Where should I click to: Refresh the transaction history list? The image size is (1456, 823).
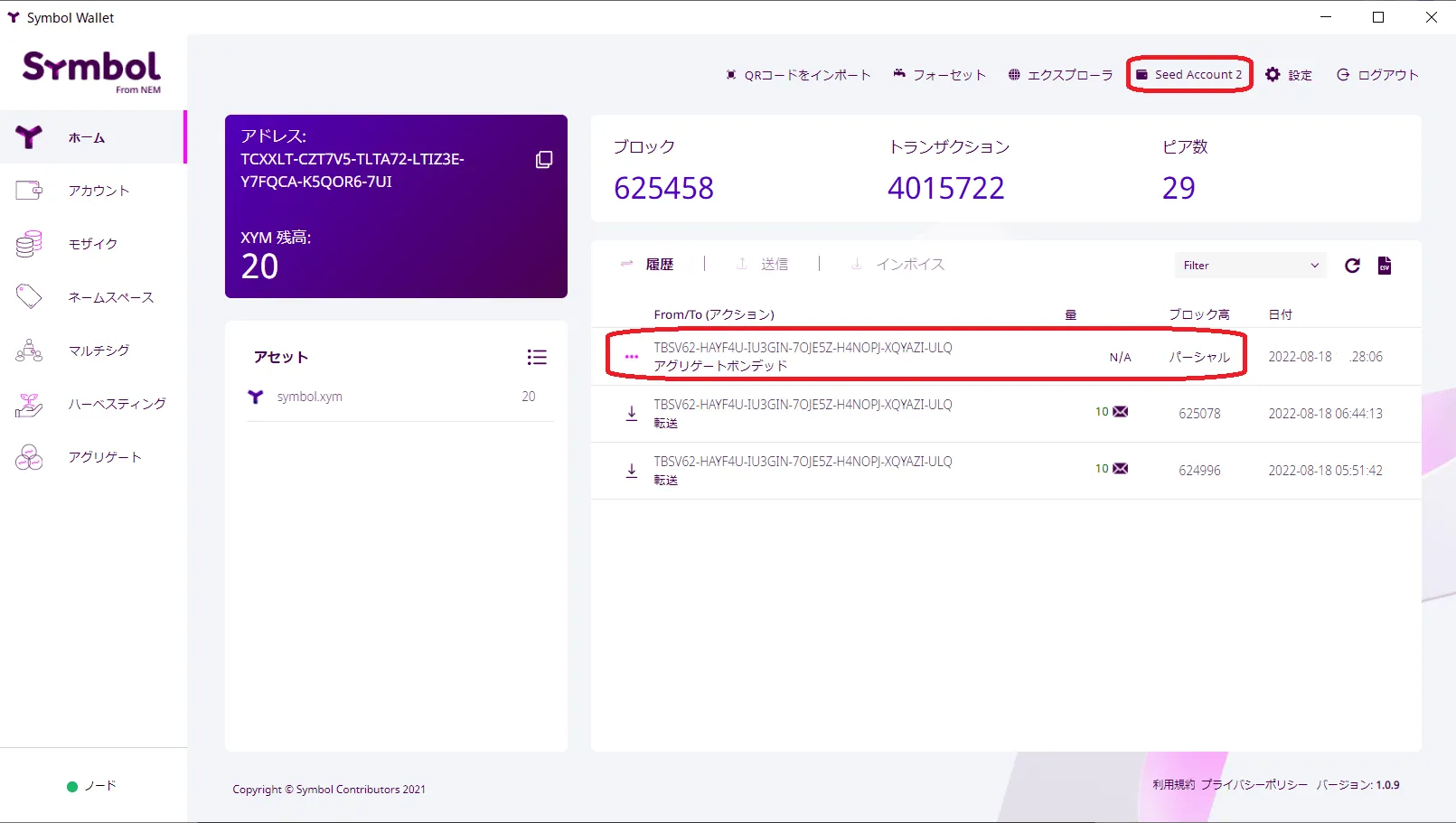coord(1352,265)
